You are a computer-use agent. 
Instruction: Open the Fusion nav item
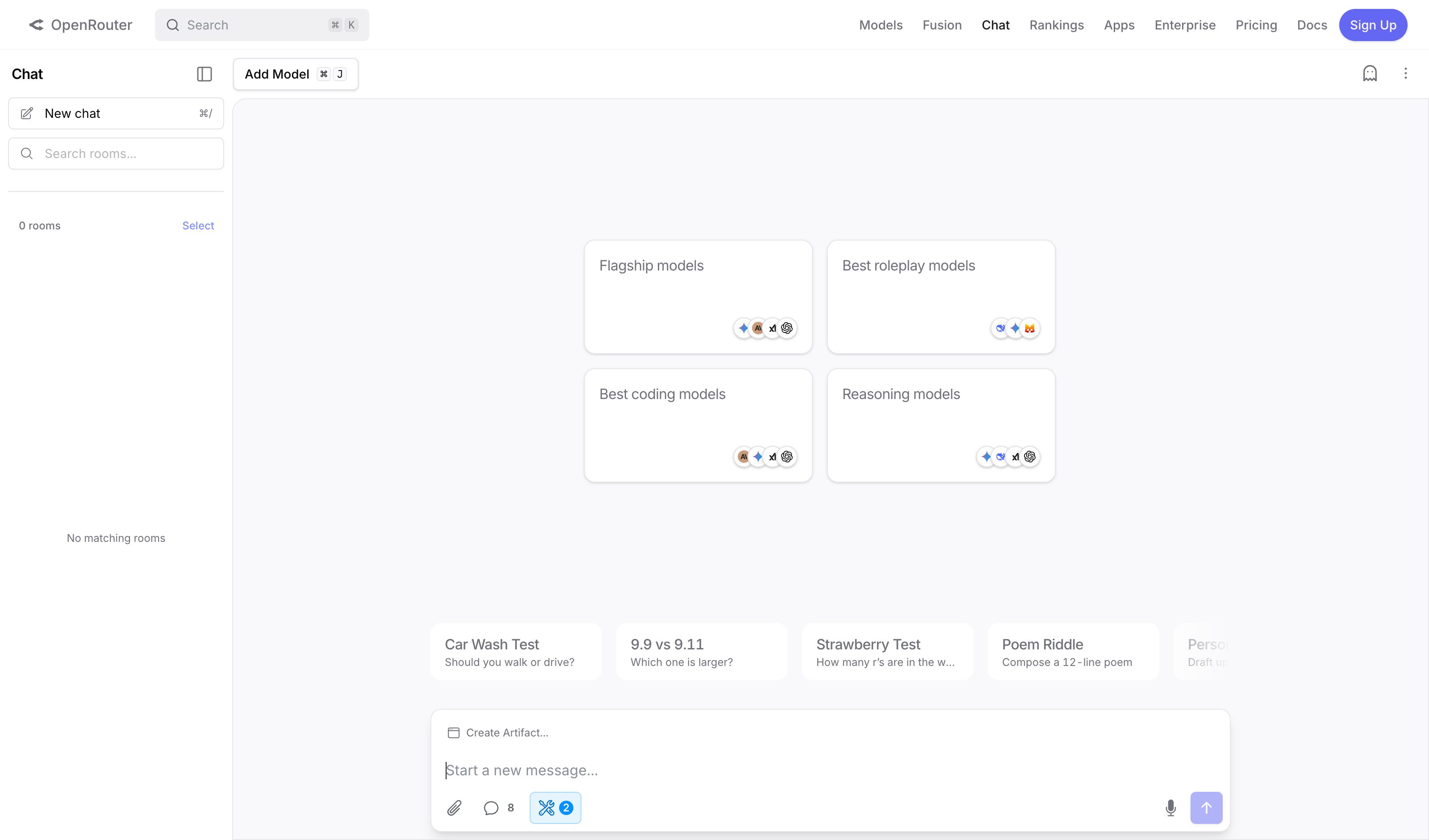pyautogui.click(x=942, y=25)
